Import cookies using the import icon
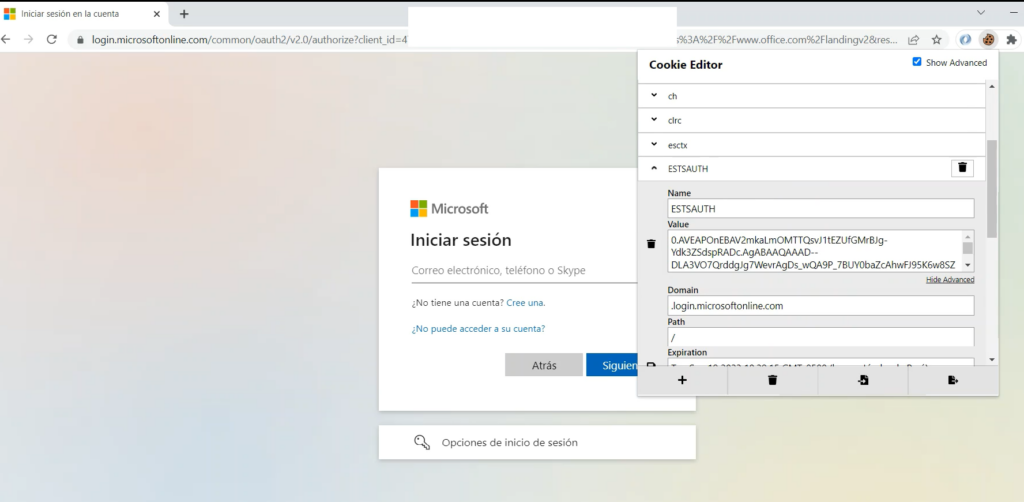The image size is (1024, 502). [863, 380]
